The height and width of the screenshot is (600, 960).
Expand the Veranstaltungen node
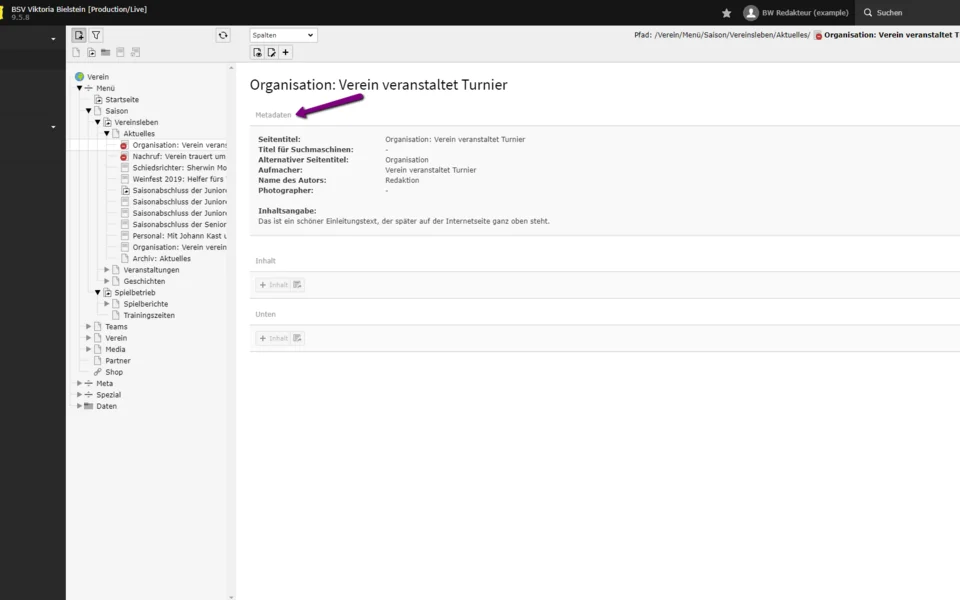[x=107, y=270]
